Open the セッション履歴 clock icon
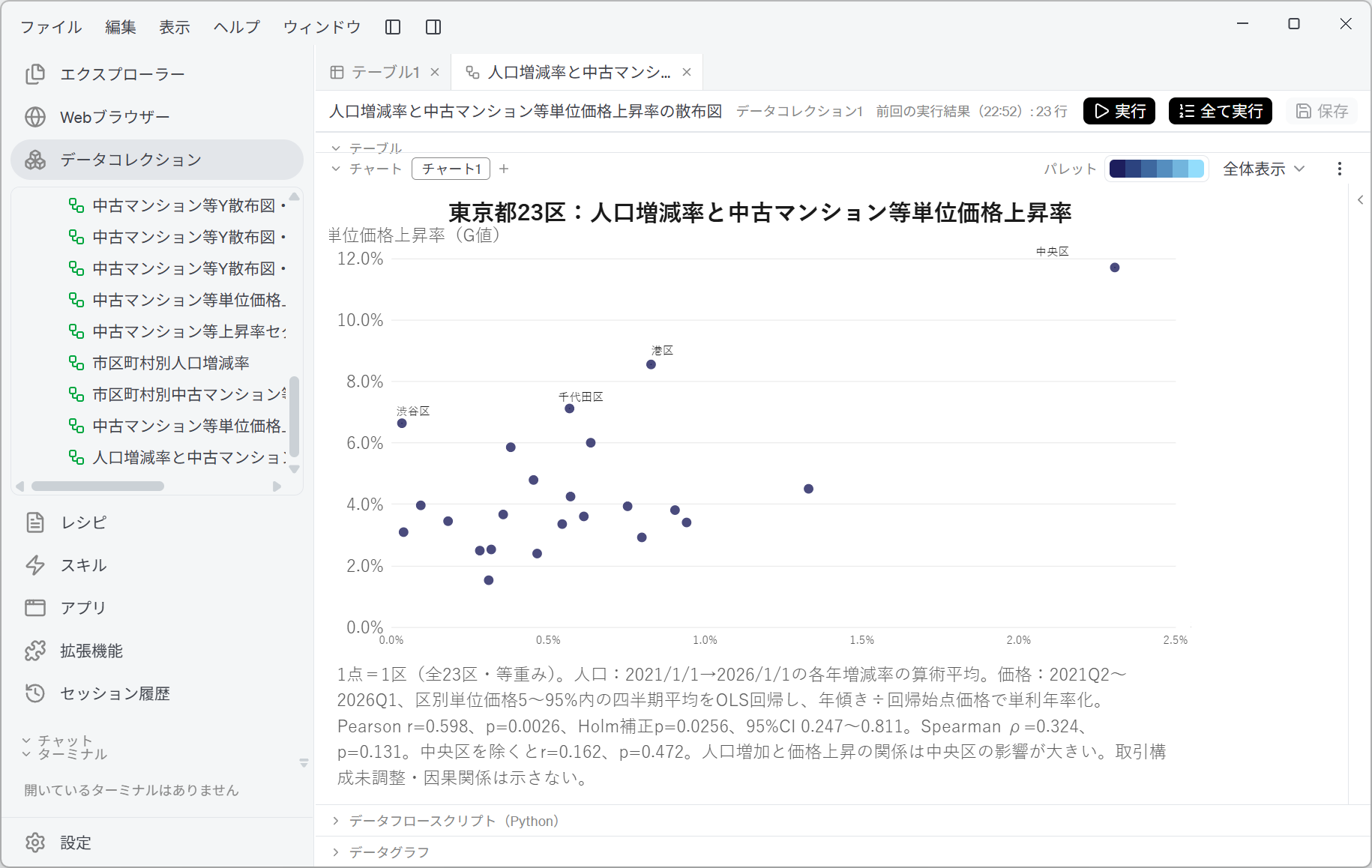This screenshot has width=1372, height=868. point(35,693)
